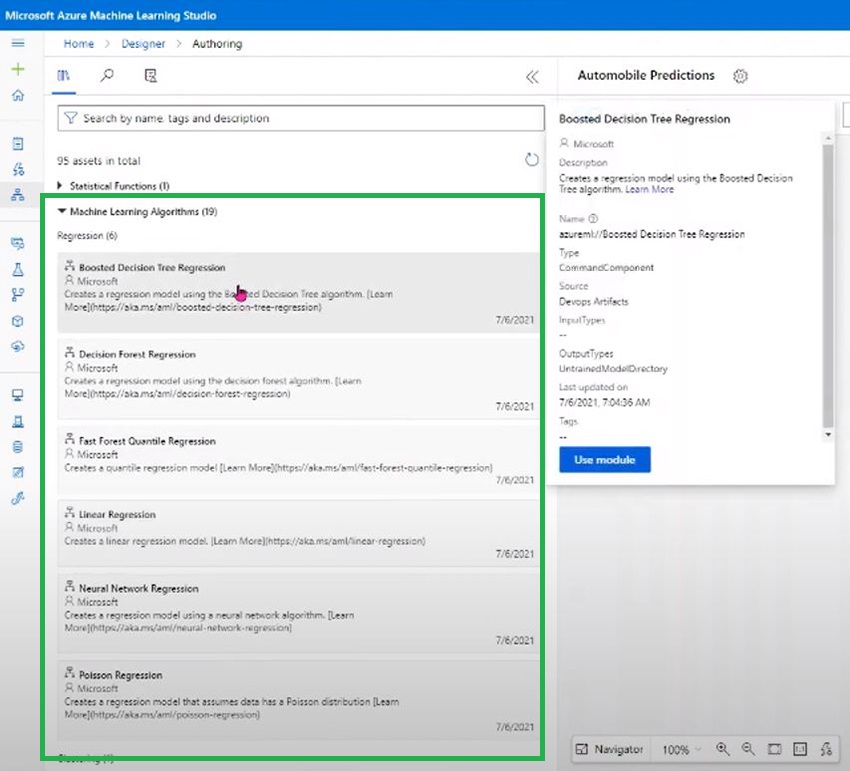Open Linked Services icon in sidebar
The height and width of the screenshot is (771, 850).
click(18, 498)
